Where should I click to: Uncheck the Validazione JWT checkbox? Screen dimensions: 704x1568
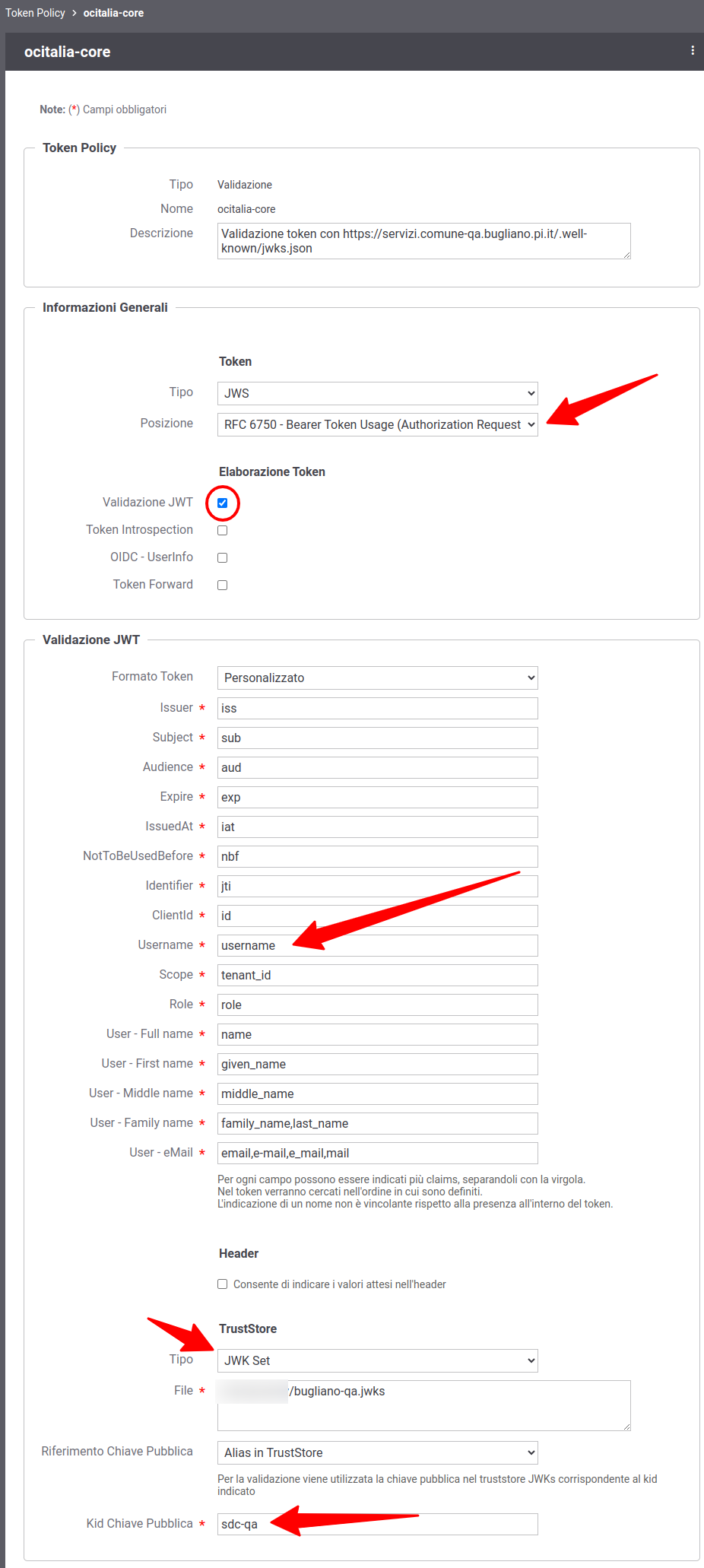223,503
